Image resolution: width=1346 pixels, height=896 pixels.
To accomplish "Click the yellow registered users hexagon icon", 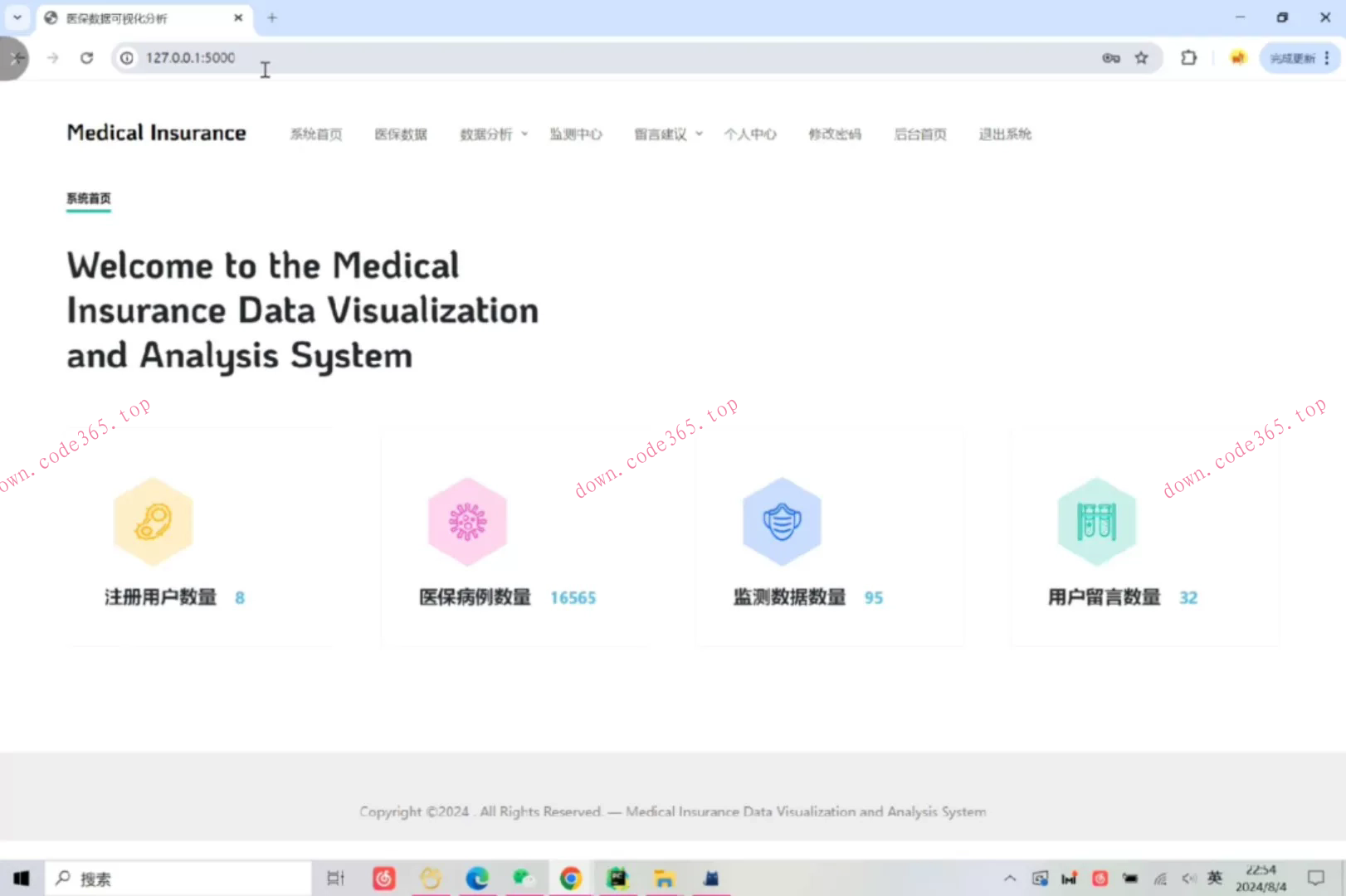I will (x=154, y=522).
